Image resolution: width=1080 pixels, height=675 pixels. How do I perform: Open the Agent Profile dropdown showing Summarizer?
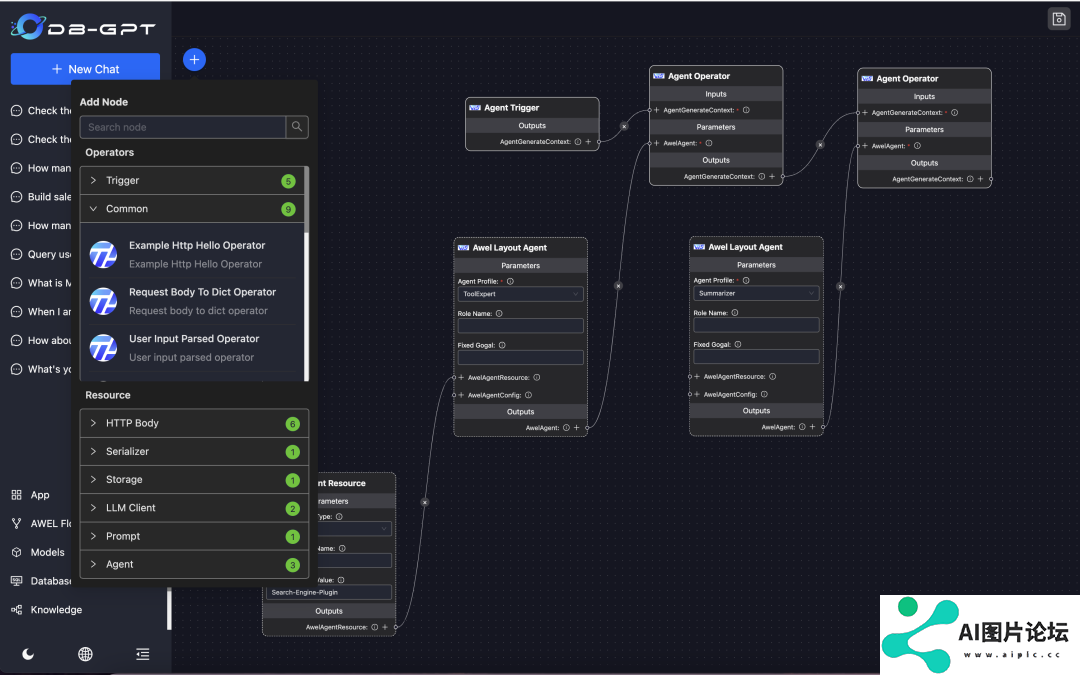pyautogui.click(x=756, y=293)
